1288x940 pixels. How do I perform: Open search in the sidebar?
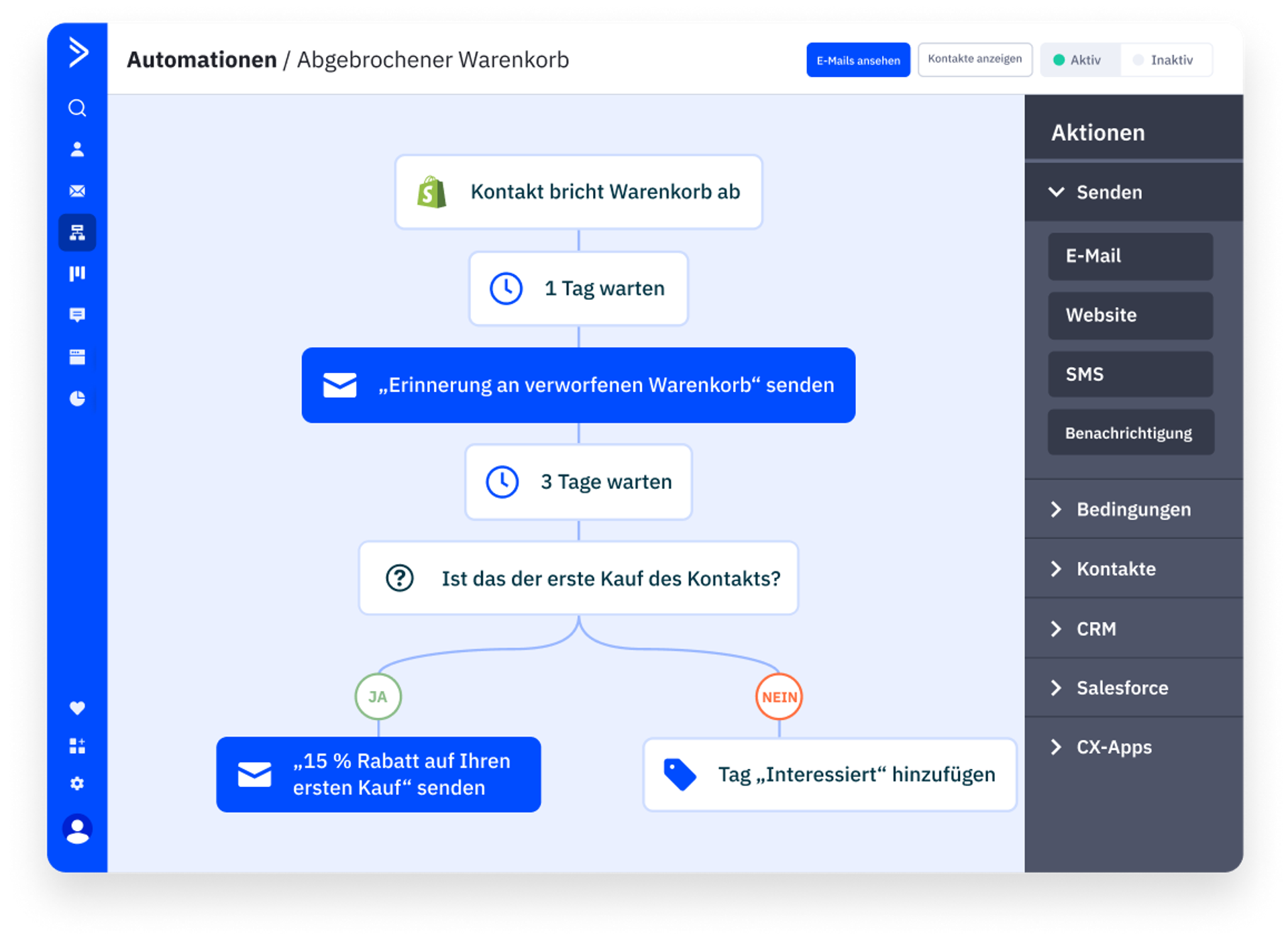(x=77, y=108)
